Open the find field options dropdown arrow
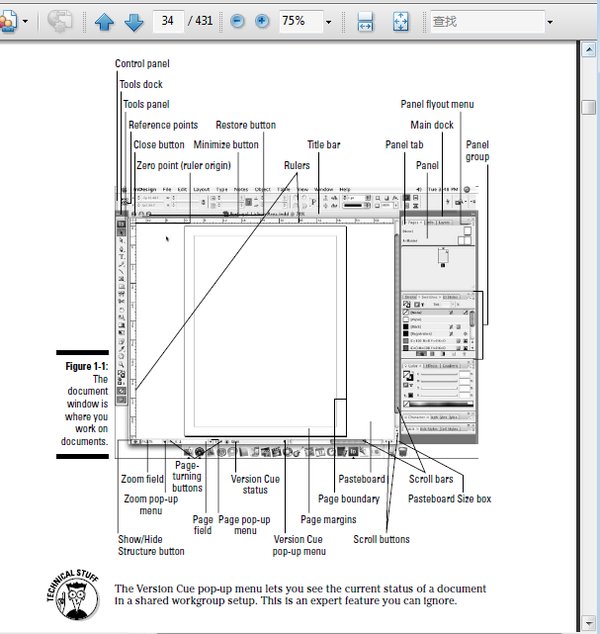600x634 pixels. (550, 22)
